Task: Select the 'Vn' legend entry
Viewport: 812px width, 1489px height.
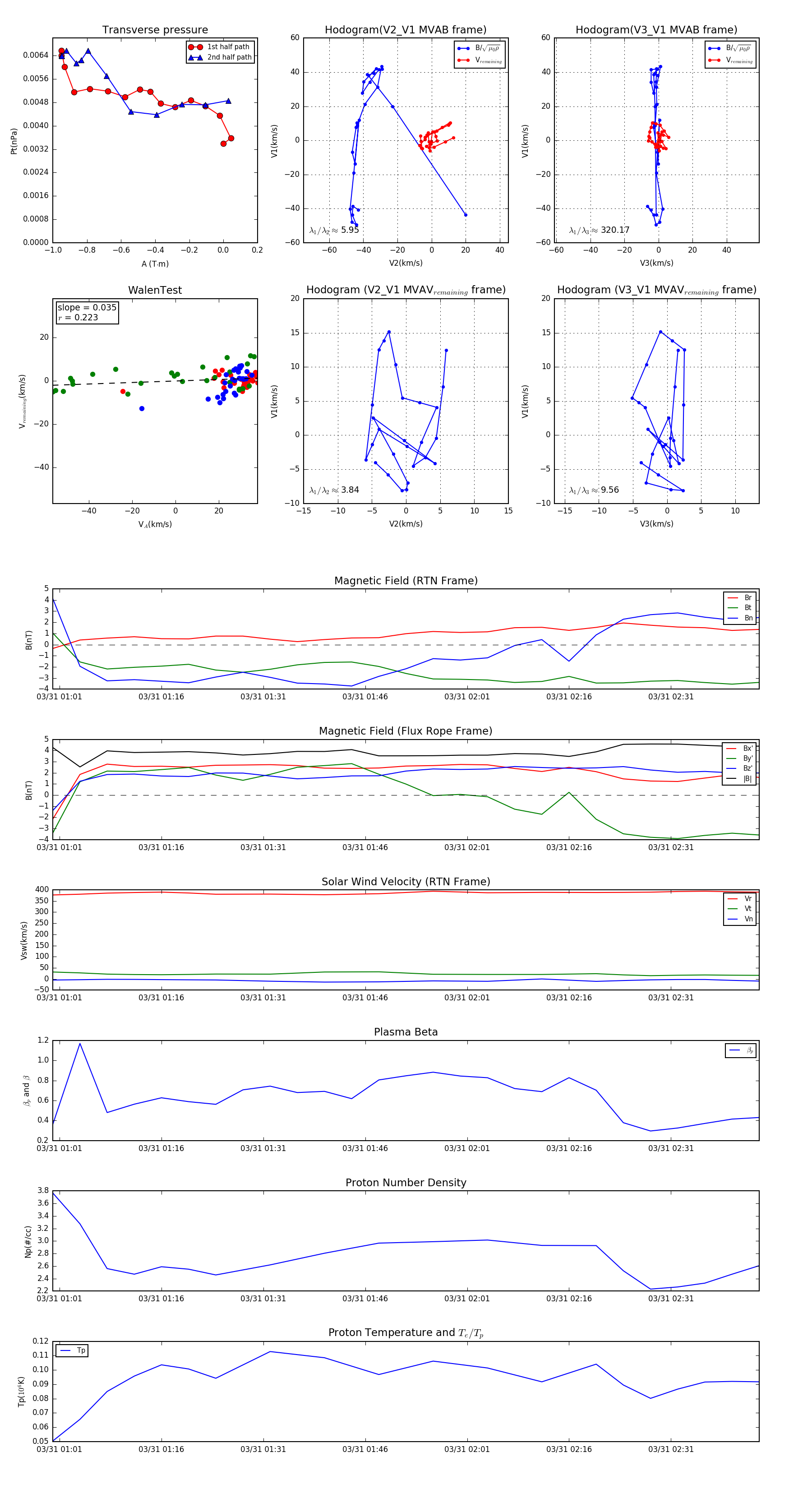Action: tap(740, 919)
